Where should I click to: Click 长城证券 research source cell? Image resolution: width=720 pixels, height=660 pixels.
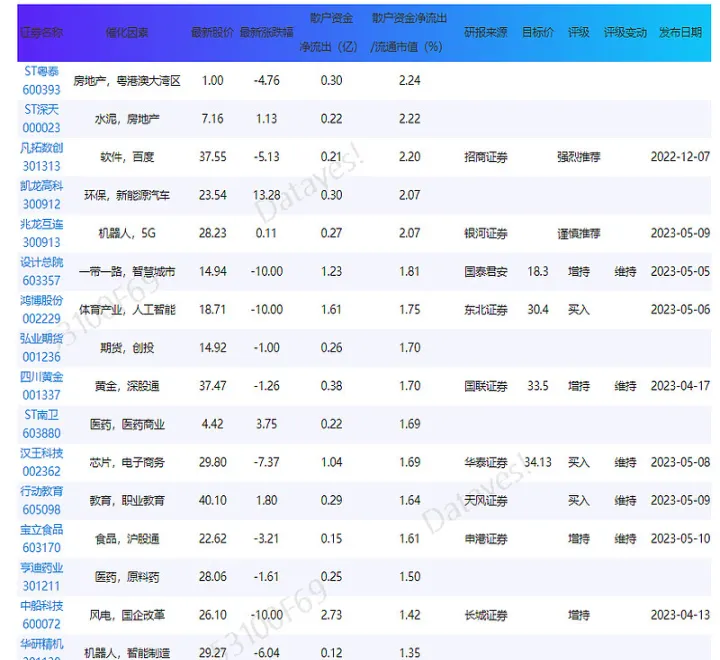coord(486,615)
